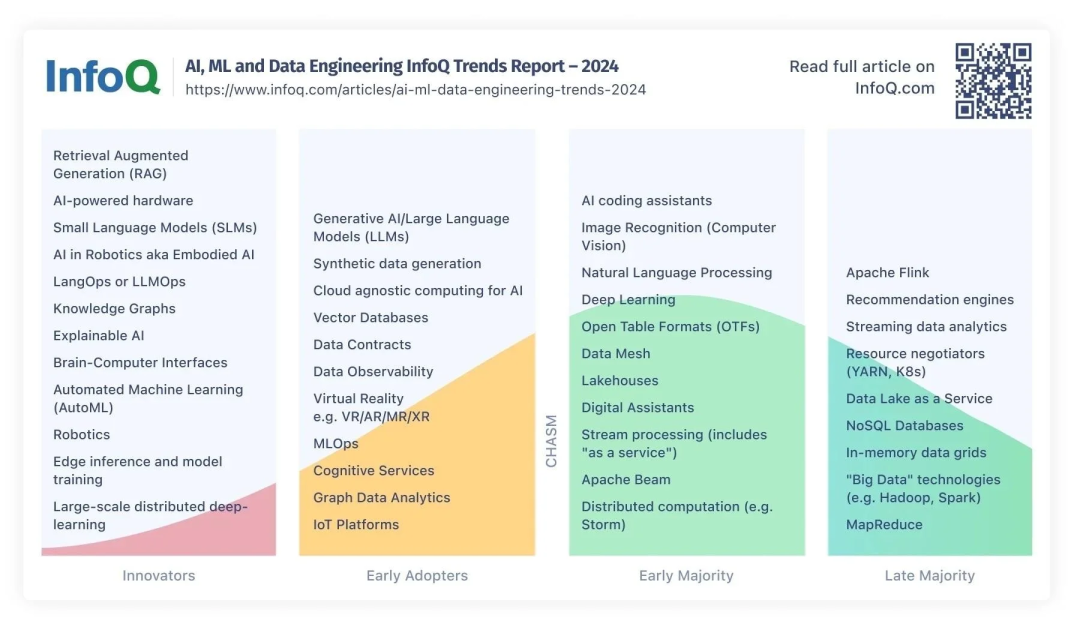Click the Retrieval Augmented Generation (RAG) item
This screenshot has width=1080, height=630.
pos(121,165)
